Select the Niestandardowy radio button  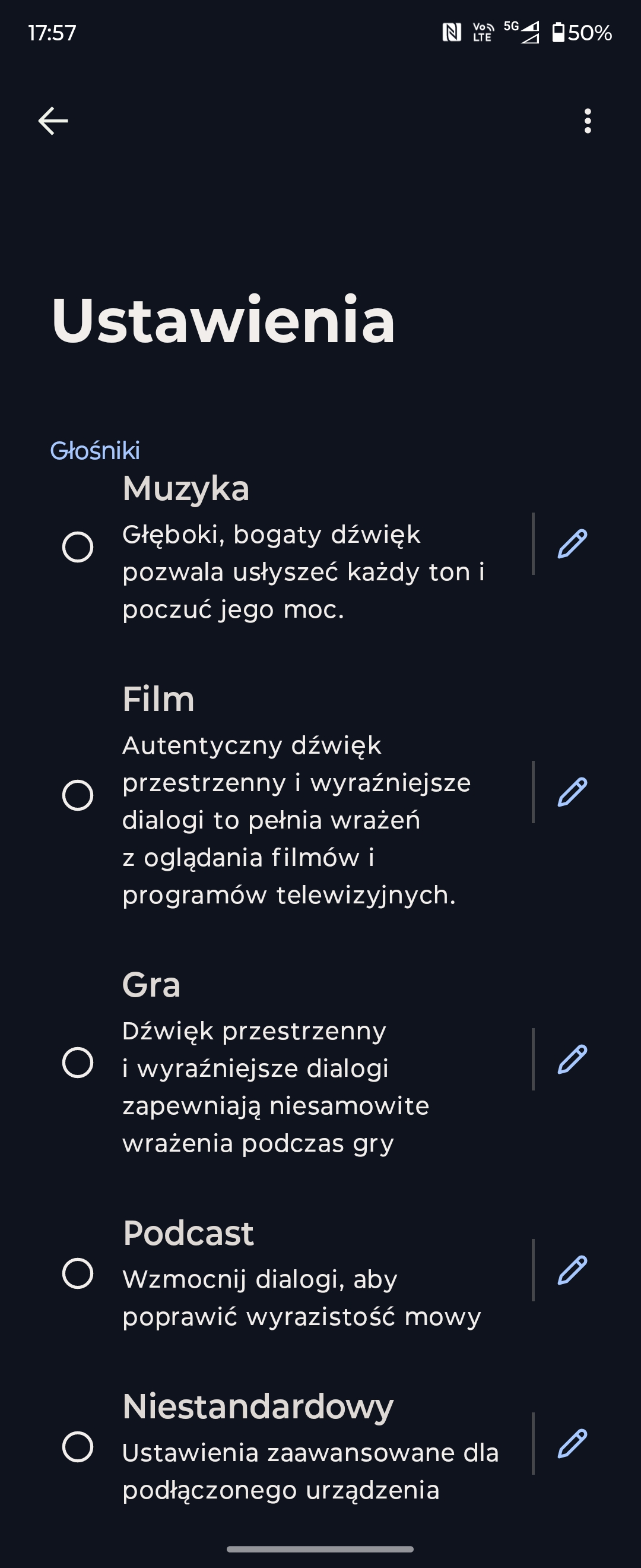[78, 1446]
